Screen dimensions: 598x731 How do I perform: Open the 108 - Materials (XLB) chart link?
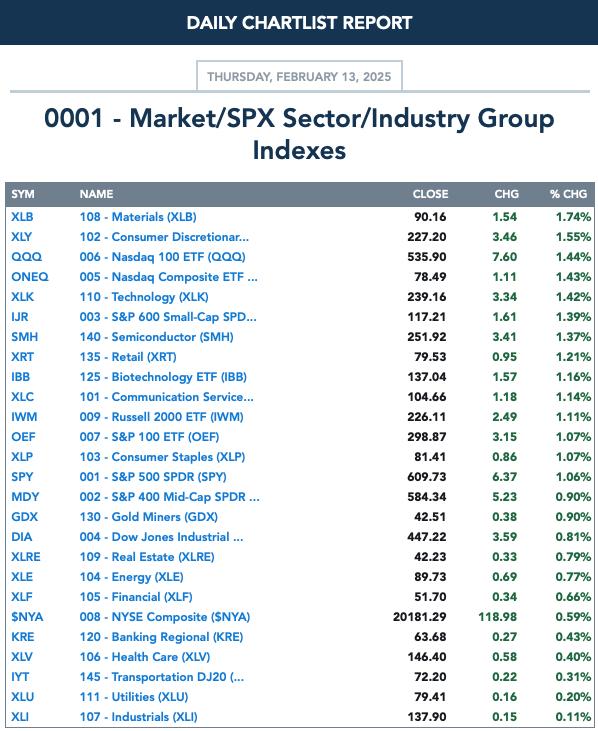click(x=138, y=217)
